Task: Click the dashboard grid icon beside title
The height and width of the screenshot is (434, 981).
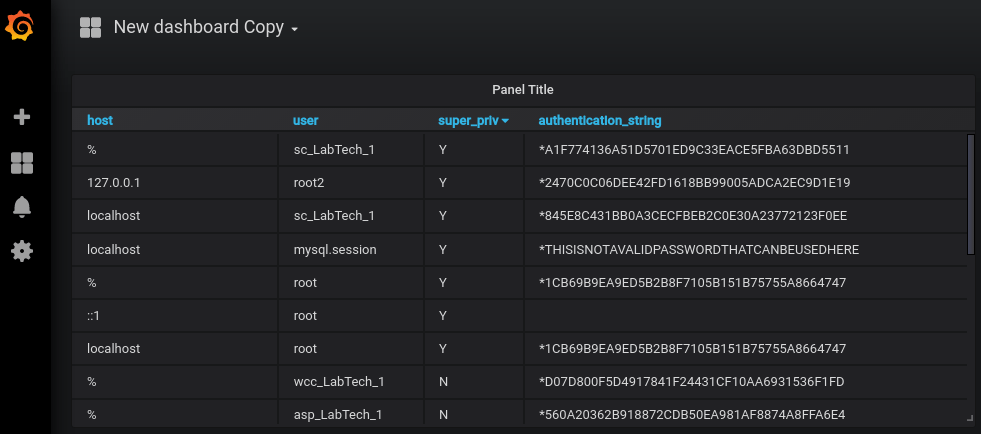Action: point(91,28)
